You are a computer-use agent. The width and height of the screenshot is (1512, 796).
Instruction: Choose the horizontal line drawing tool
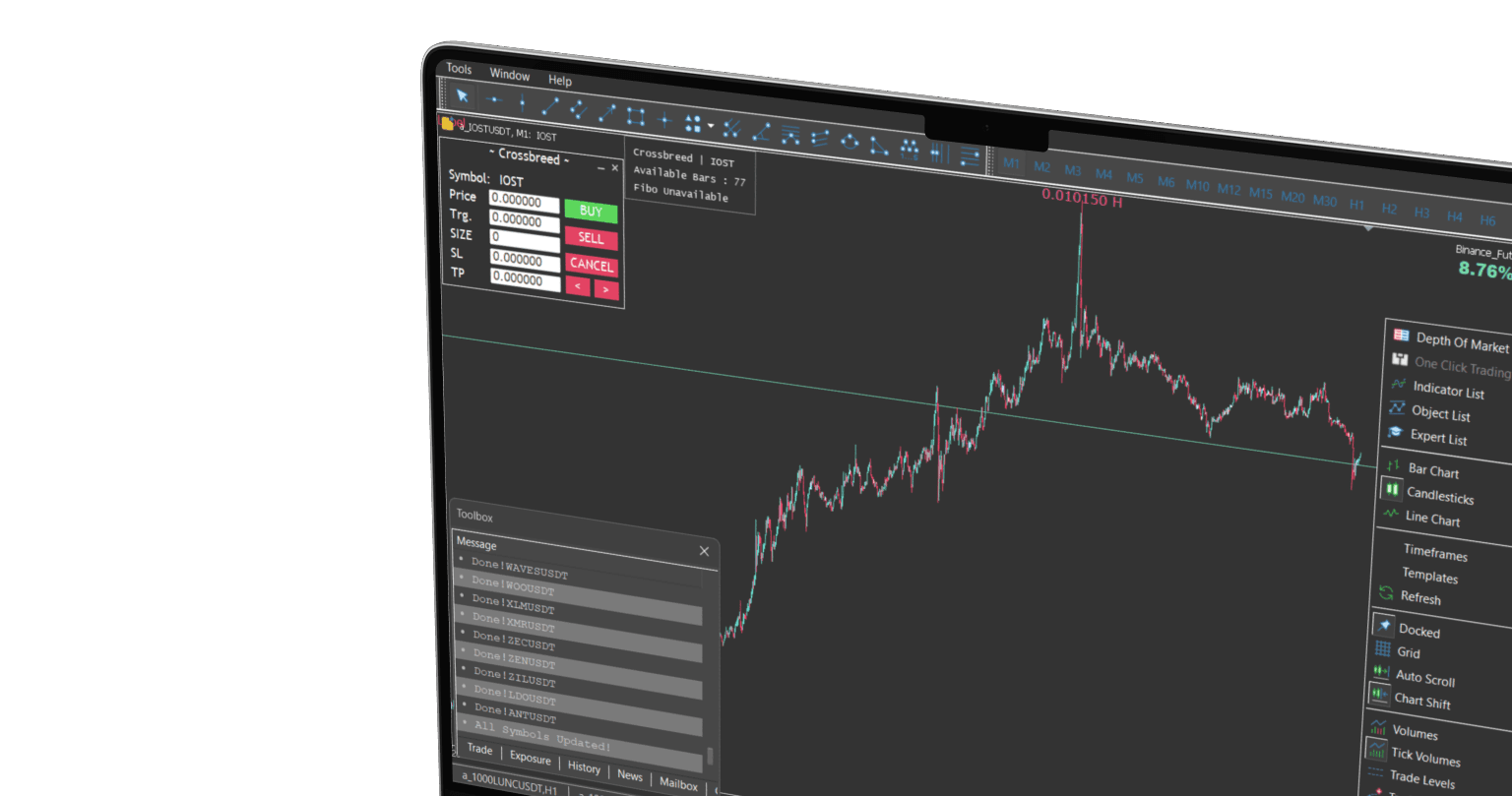click(495, 99)
